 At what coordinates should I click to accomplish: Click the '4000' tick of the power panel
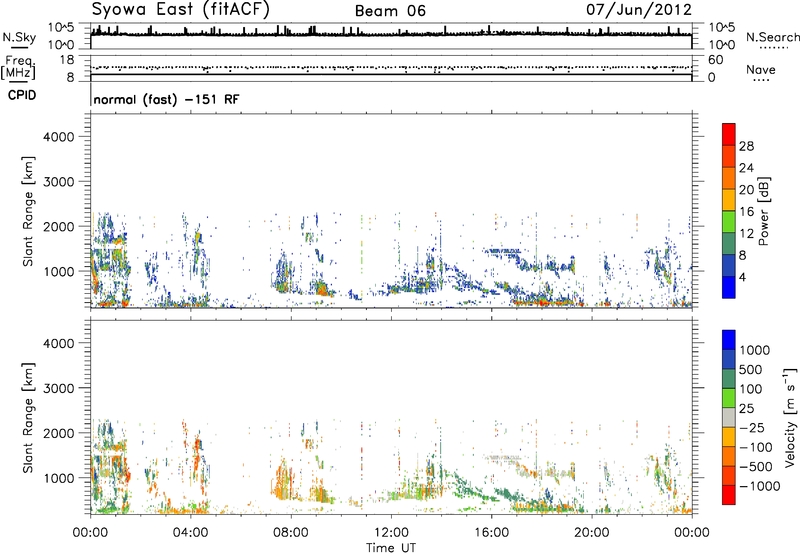[x=58, y=137]
